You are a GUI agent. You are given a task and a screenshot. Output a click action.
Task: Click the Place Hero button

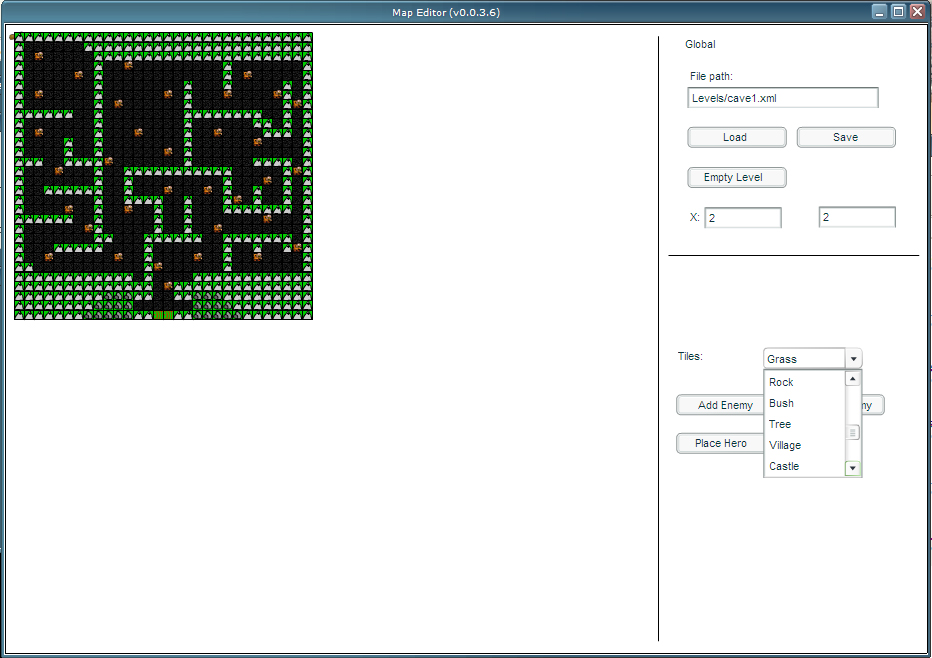pos(721,443)
